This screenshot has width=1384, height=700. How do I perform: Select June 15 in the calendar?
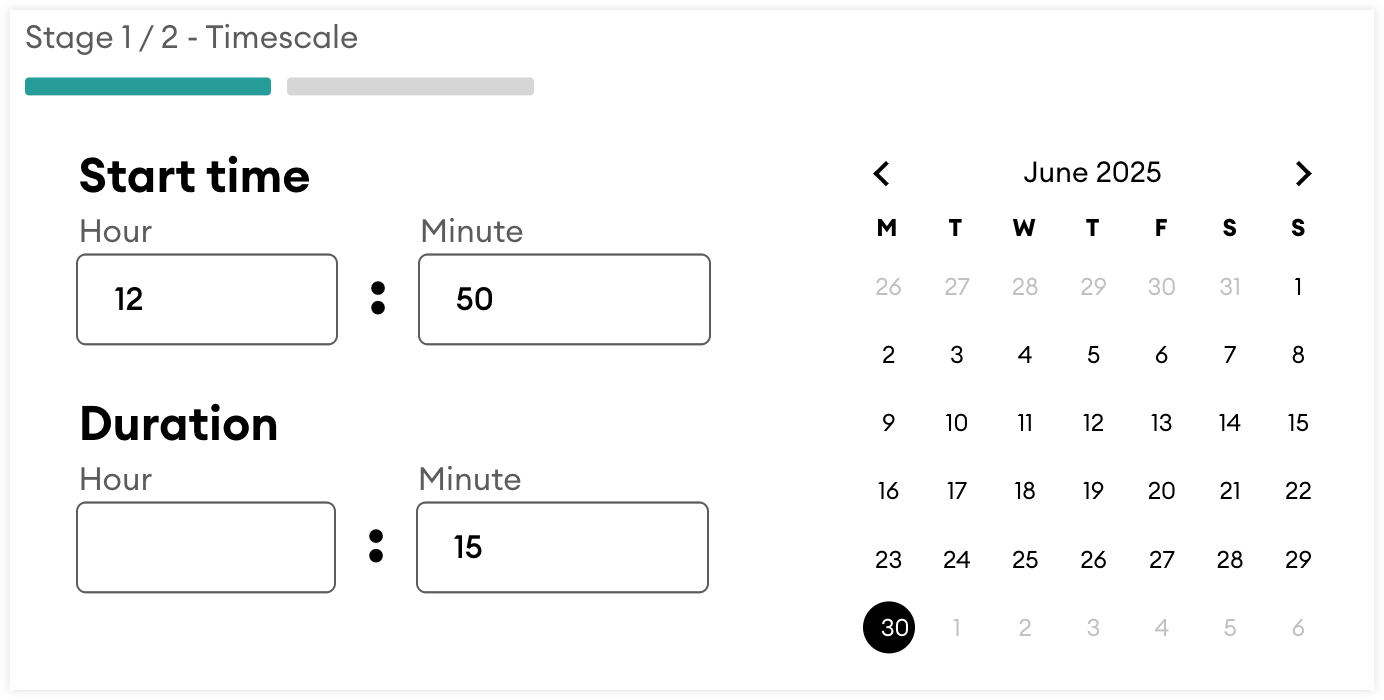(1298, 423)
